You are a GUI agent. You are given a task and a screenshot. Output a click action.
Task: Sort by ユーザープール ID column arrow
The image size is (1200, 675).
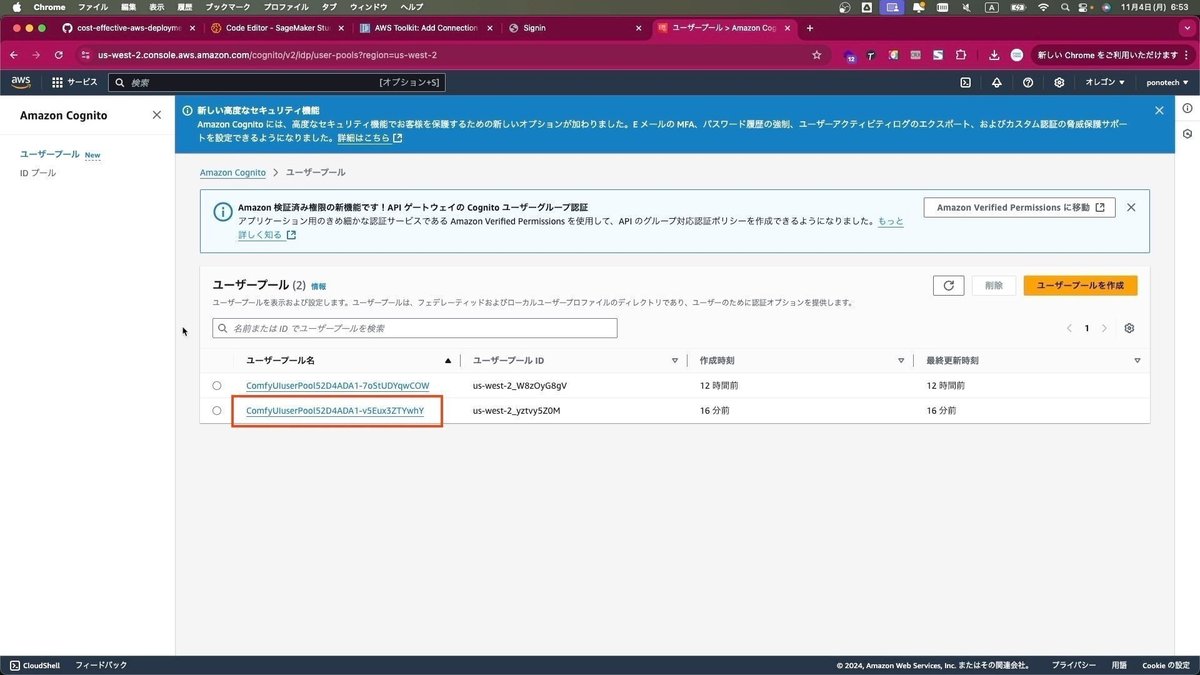tap(674, 360)
